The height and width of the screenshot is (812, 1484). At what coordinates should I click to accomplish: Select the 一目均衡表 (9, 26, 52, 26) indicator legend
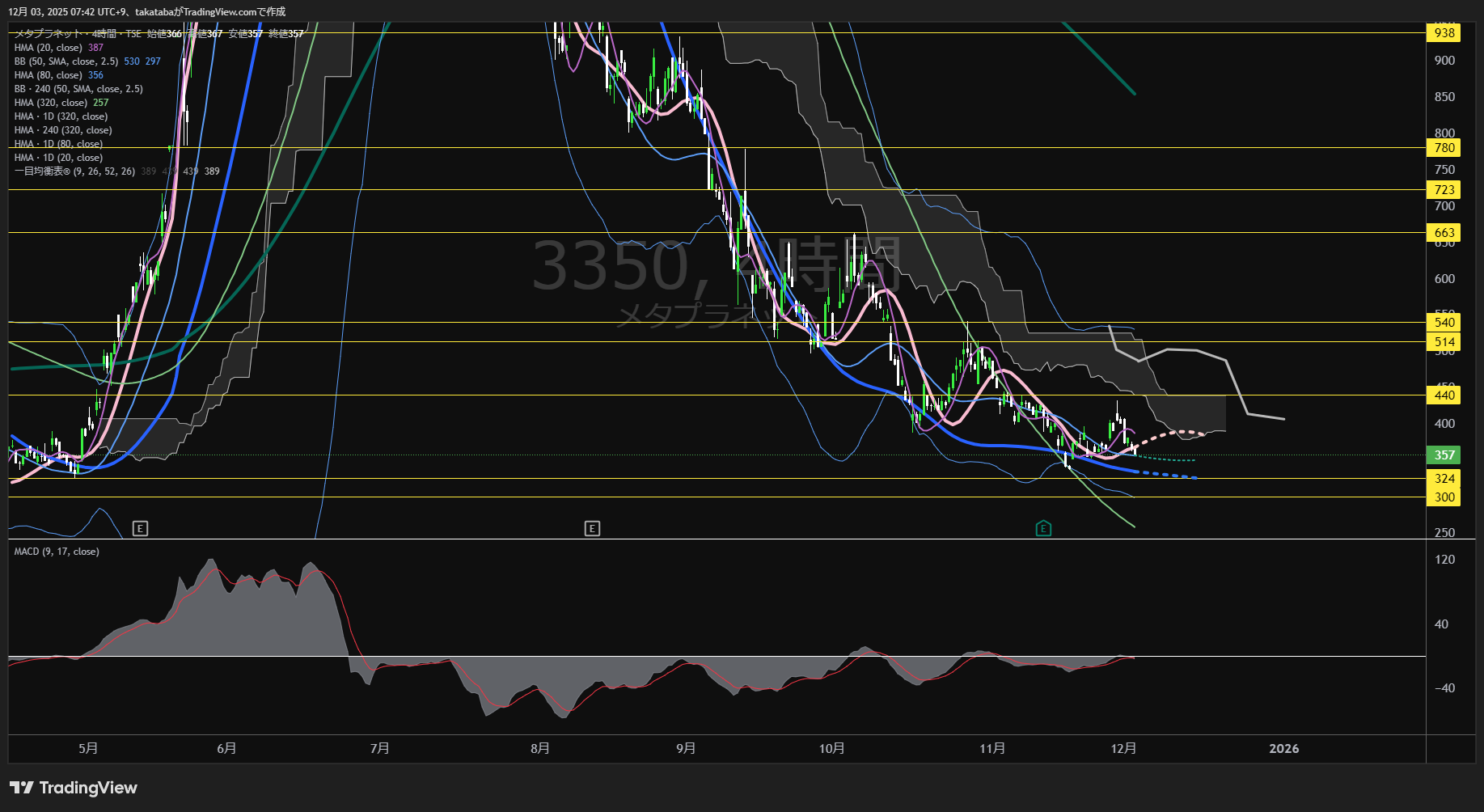tap(74, 171)
